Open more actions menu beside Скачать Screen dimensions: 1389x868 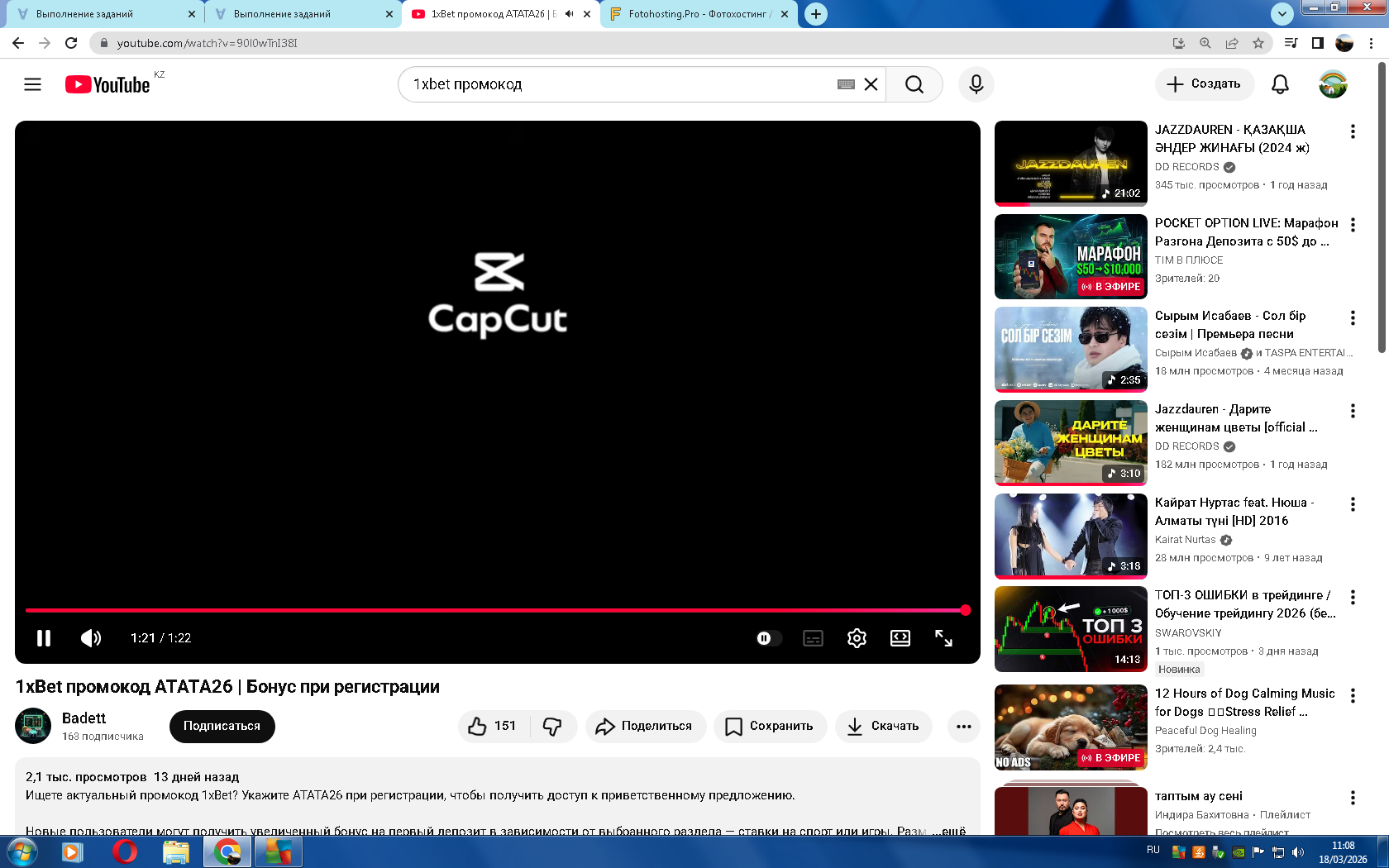pyautogui.click(x=963, y=726)
